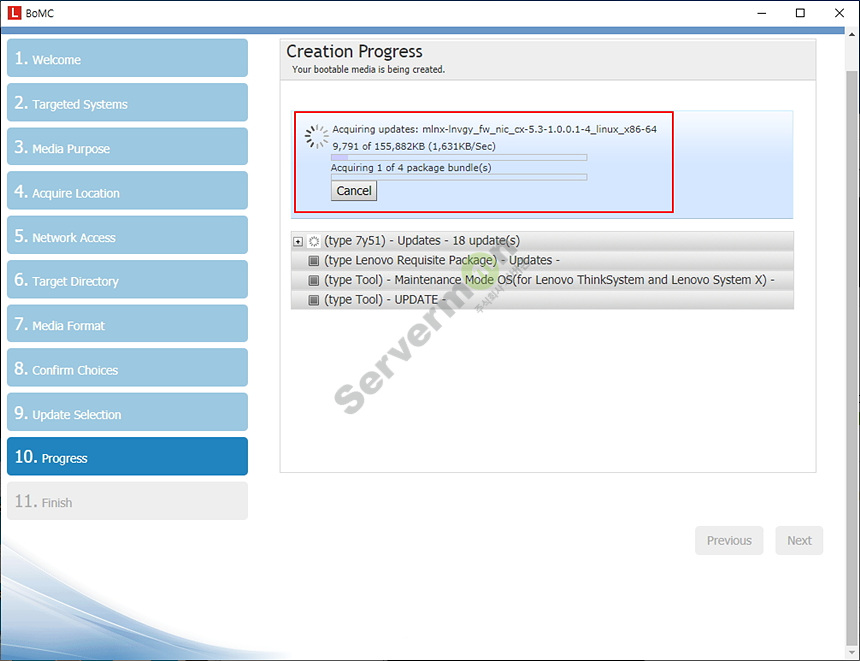Viewport: 860px width, 661px height.
Task: Click the square icon for Lenovo Requisite Package
Action: pyautogui.click(x=314, y=261)
